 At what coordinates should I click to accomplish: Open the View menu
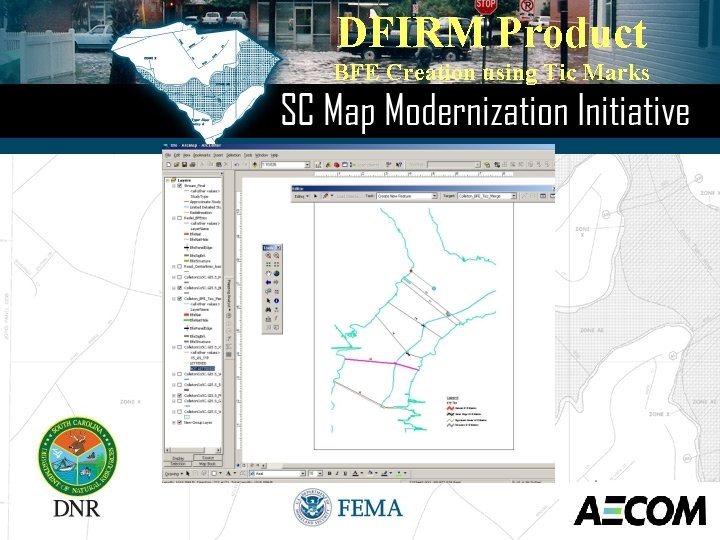[186, 155]
